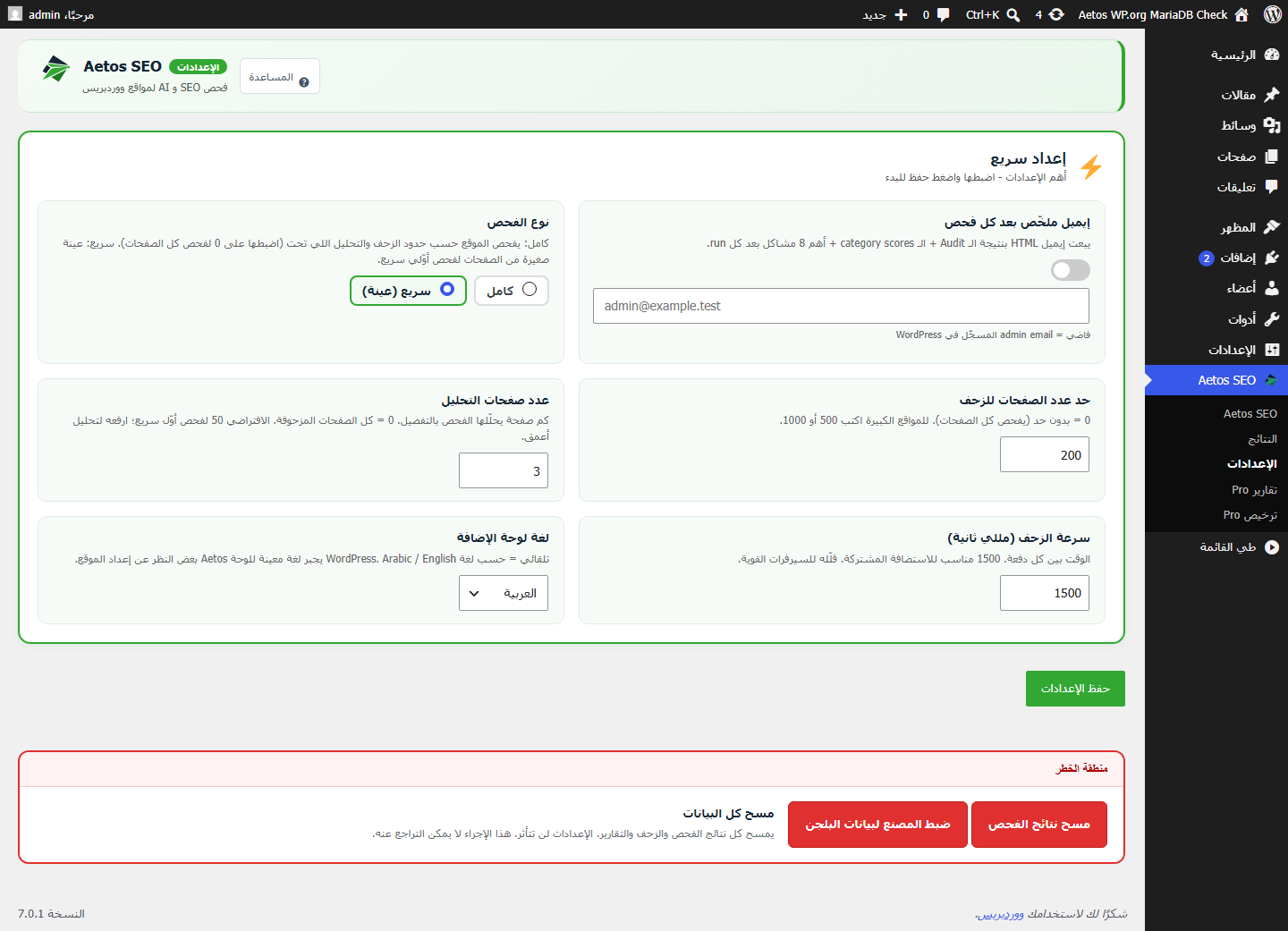Click the Ctrl+K search magnifier icon
Screen dimensions: 1288x931
pyautogui.click(x=1013, y=15)
